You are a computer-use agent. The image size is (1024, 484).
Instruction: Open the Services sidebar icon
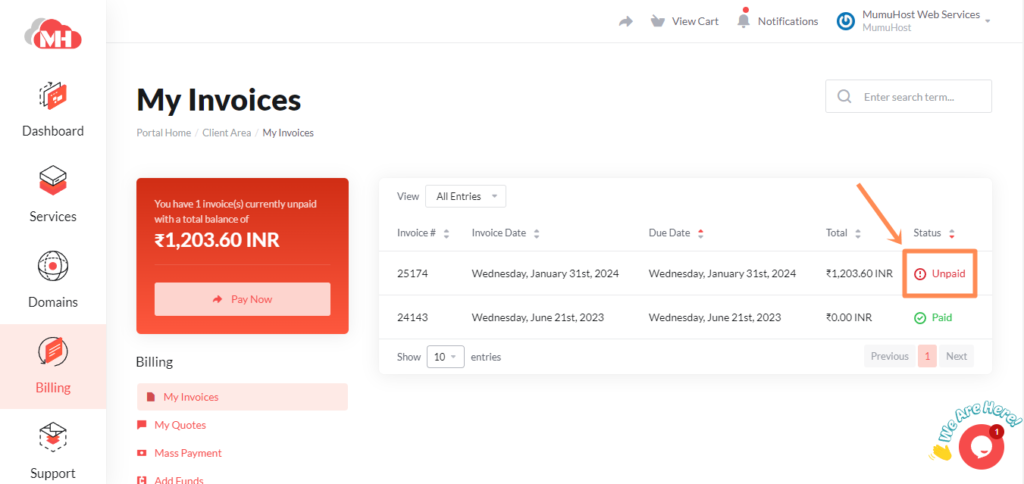click(53, 181)
